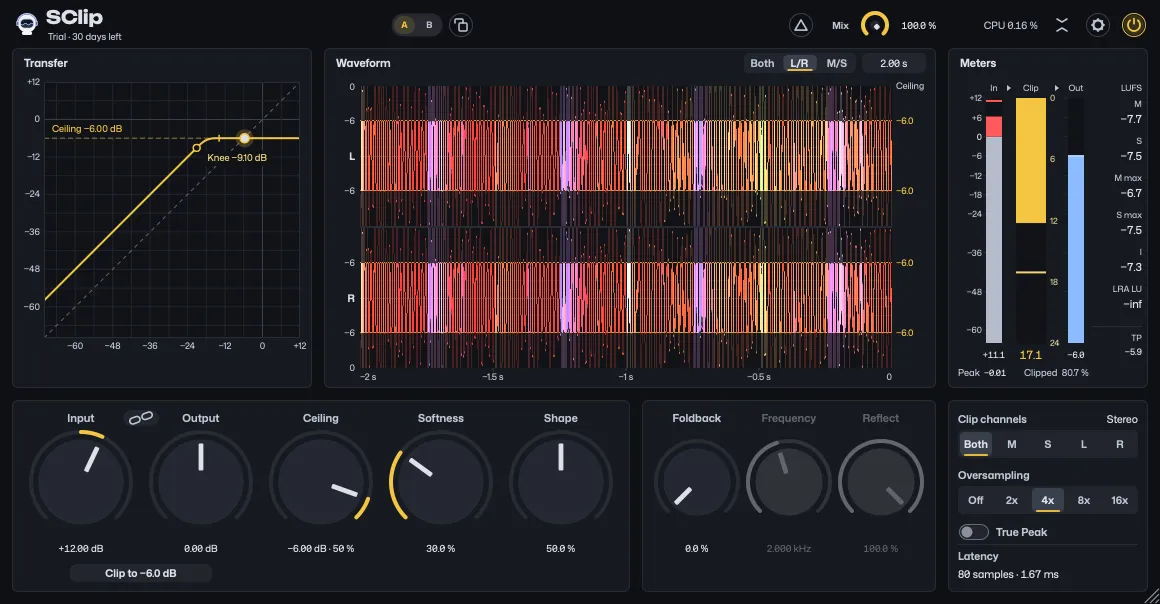Select Both in Clip channels
The width and height of the screenshot is (1160, 604).
pyautogui.click(x=976, y=444)
